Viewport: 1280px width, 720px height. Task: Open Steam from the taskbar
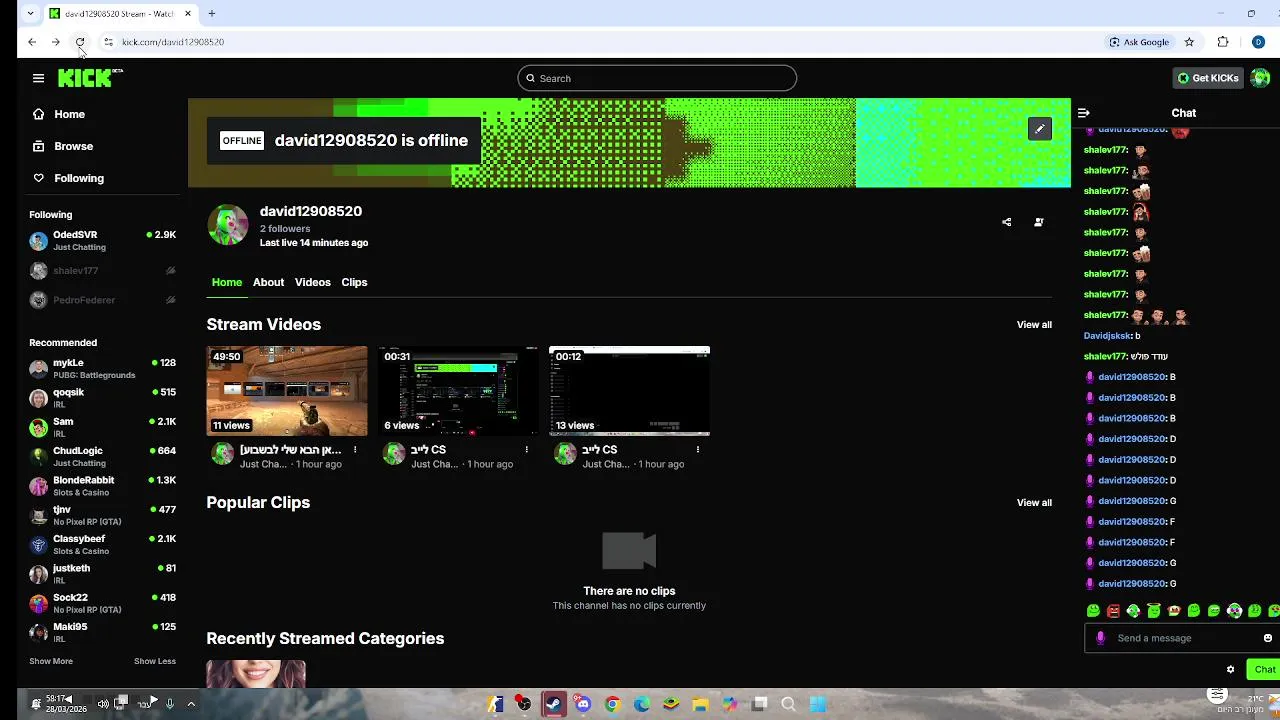554,704
